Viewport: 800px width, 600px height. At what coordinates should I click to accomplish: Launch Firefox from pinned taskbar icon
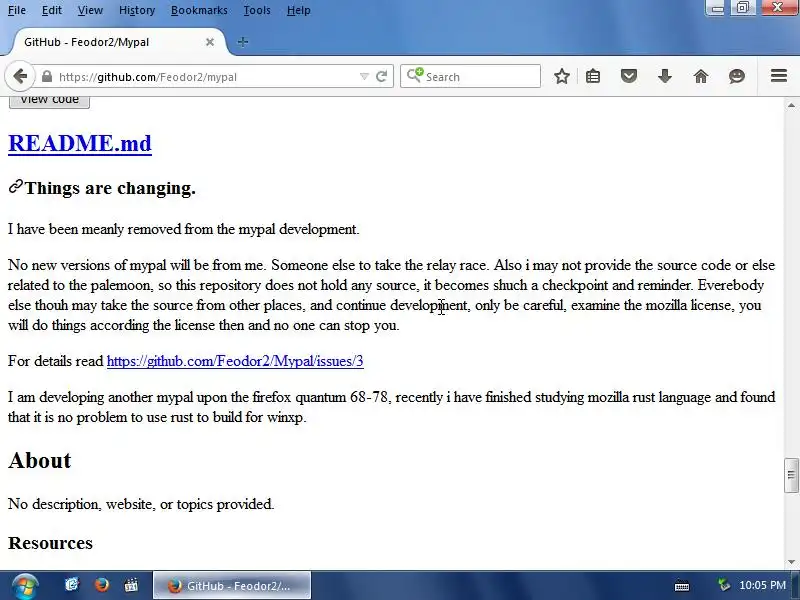click(102, 585)
